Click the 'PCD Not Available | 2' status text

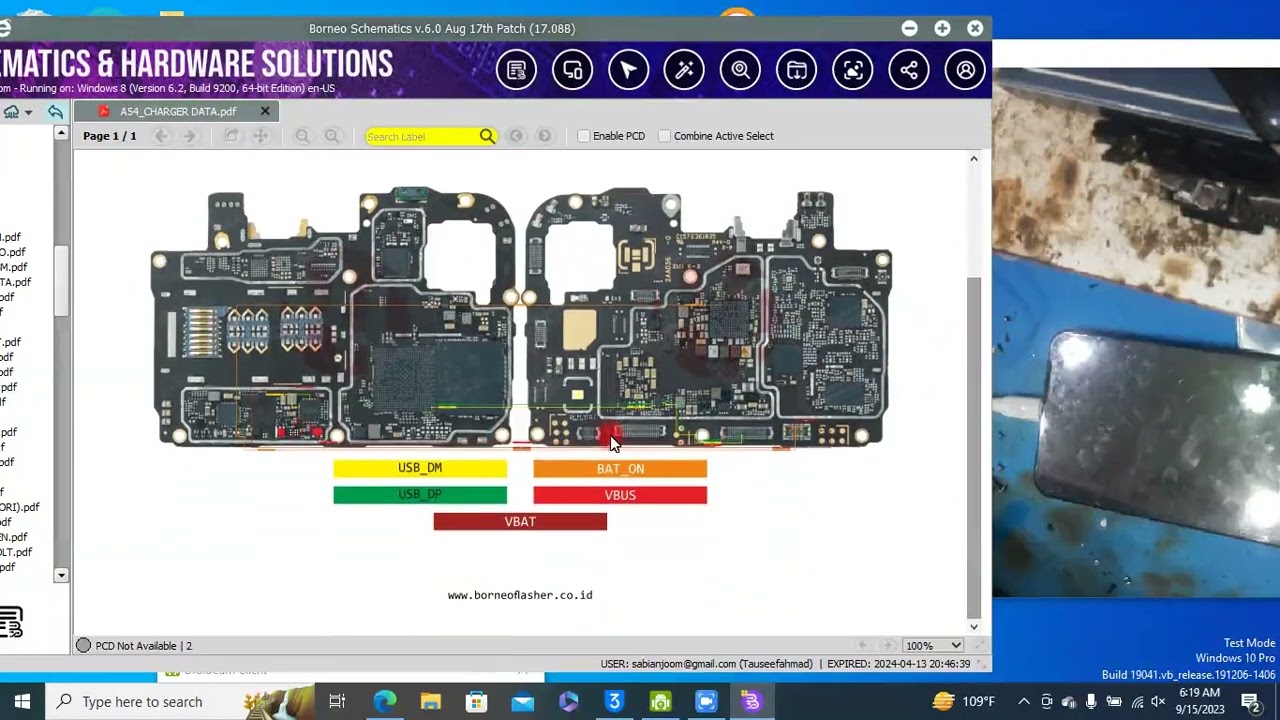[x=144, y=646]
